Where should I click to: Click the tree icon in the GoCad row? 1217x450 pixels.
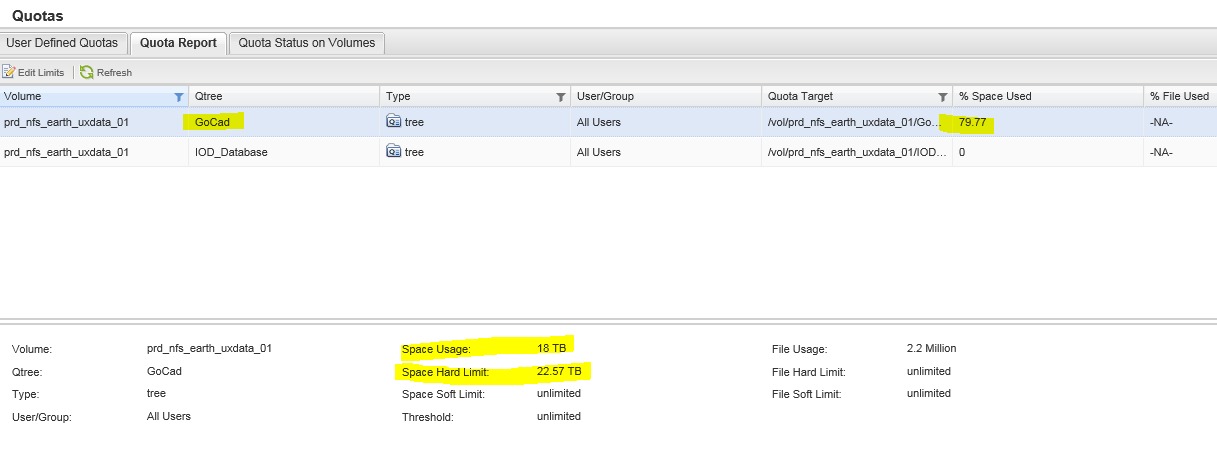pyautogui.click(x=394, y=122)
